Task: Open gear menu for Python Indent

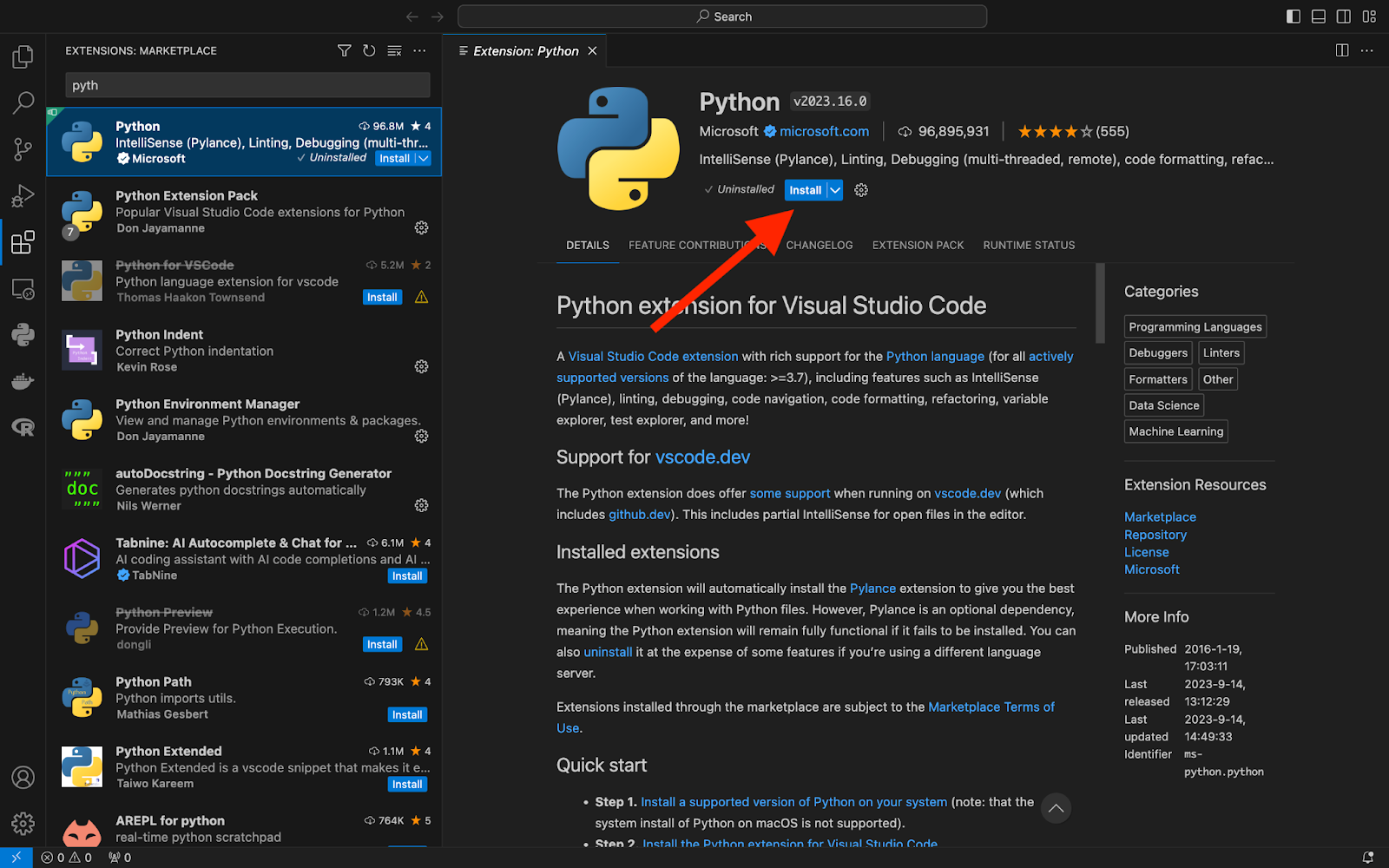Action: tap(421, 366)
